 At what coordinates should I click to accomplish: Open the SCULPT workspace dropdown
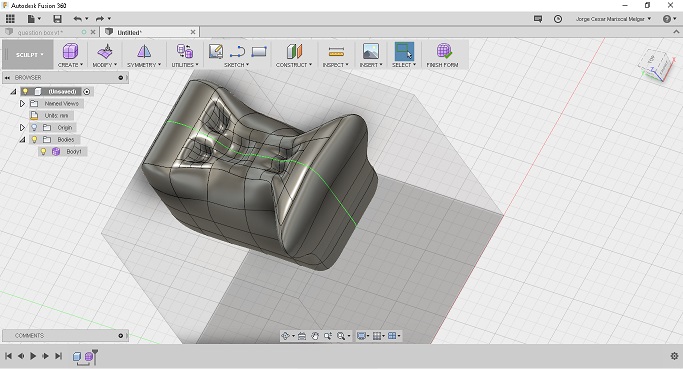(x=30, y=55)
